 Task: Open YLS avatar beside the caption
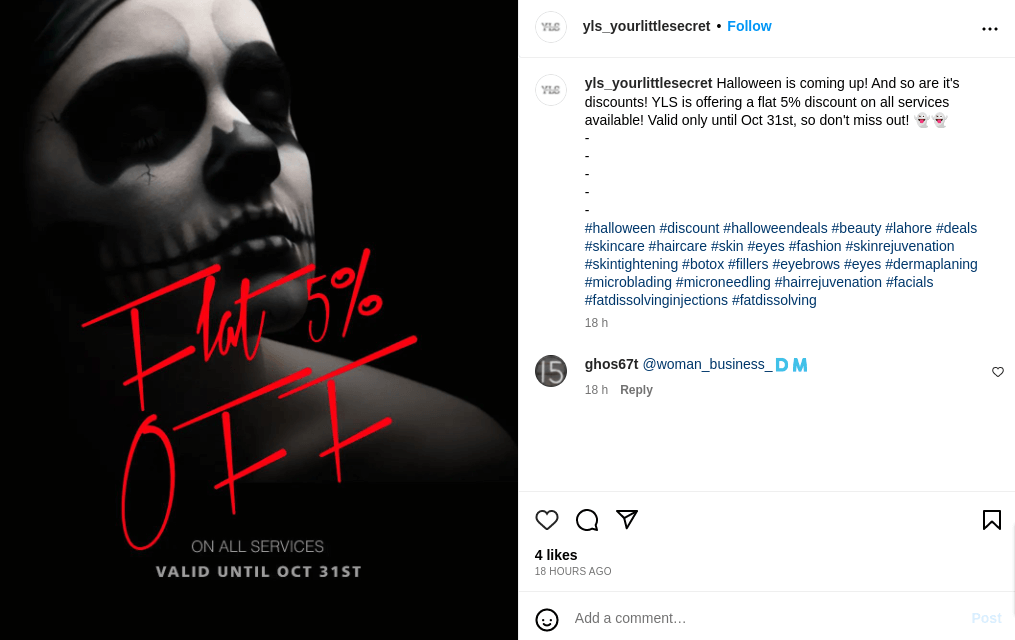click(551, 89)
